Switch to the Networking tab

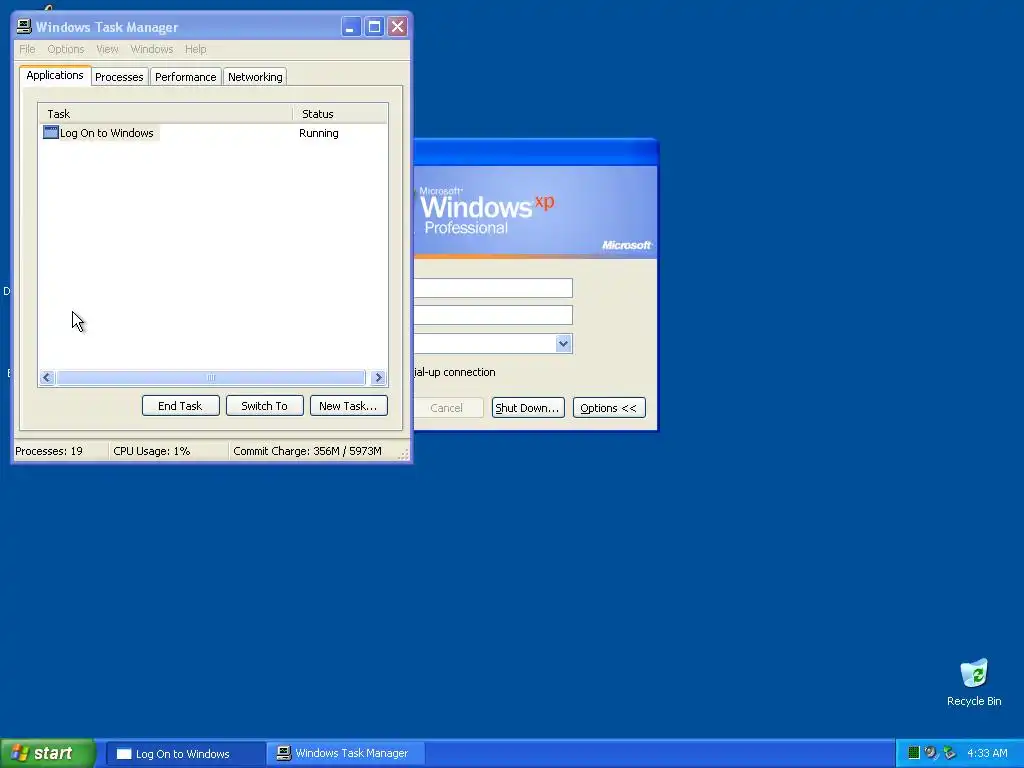[255, 77]
